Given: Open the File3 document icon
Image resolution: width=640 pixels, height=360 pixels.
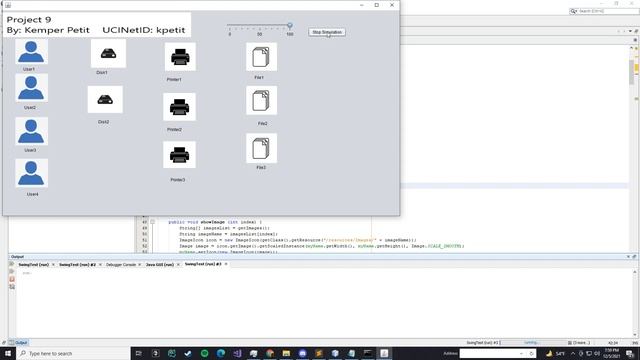Looking at the screenshot, I should pos(261,148).
